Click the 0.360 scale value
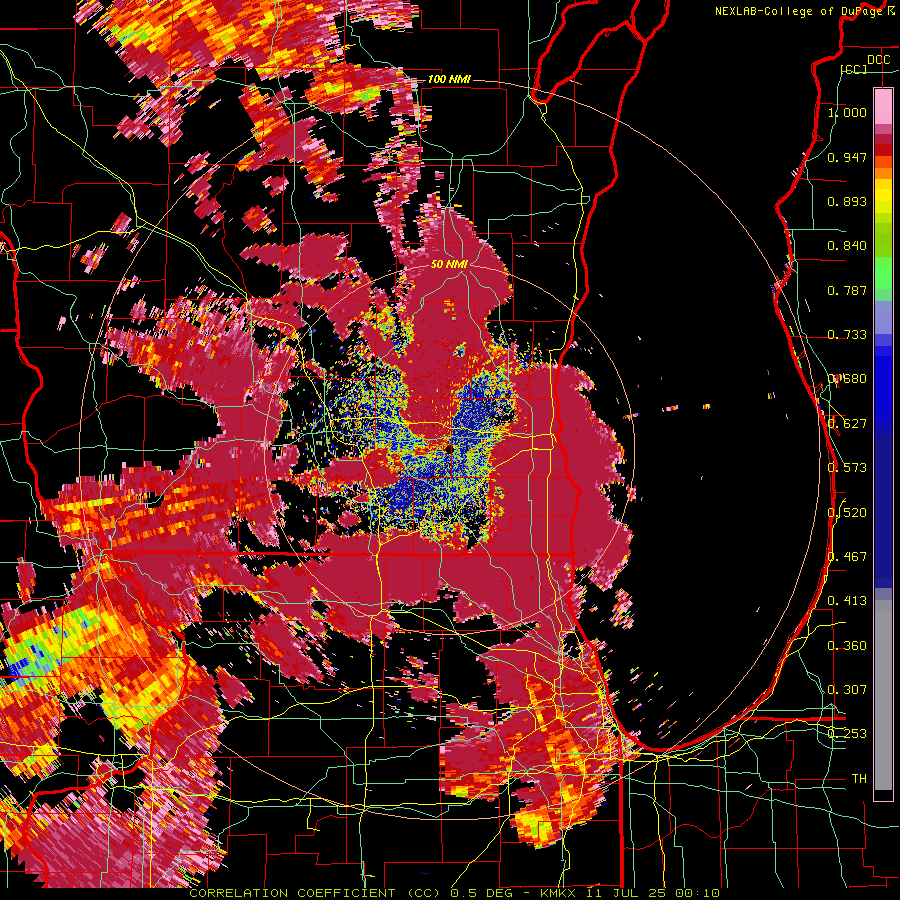The width and height of the screenshot is (900, 900). coord(847,646)
